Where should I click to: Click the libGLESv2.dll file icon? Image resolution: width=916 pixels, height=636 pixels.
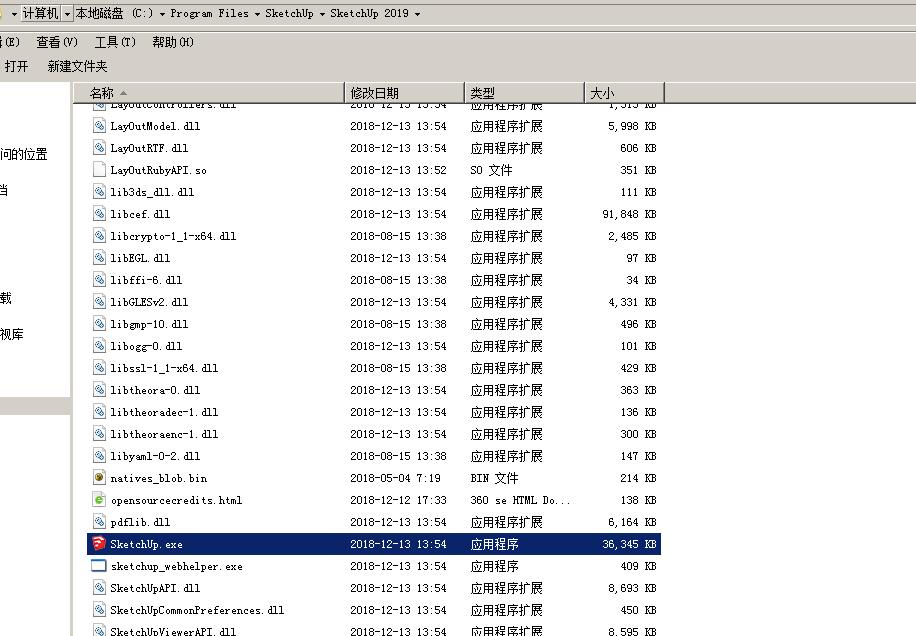tap(99, 302)
